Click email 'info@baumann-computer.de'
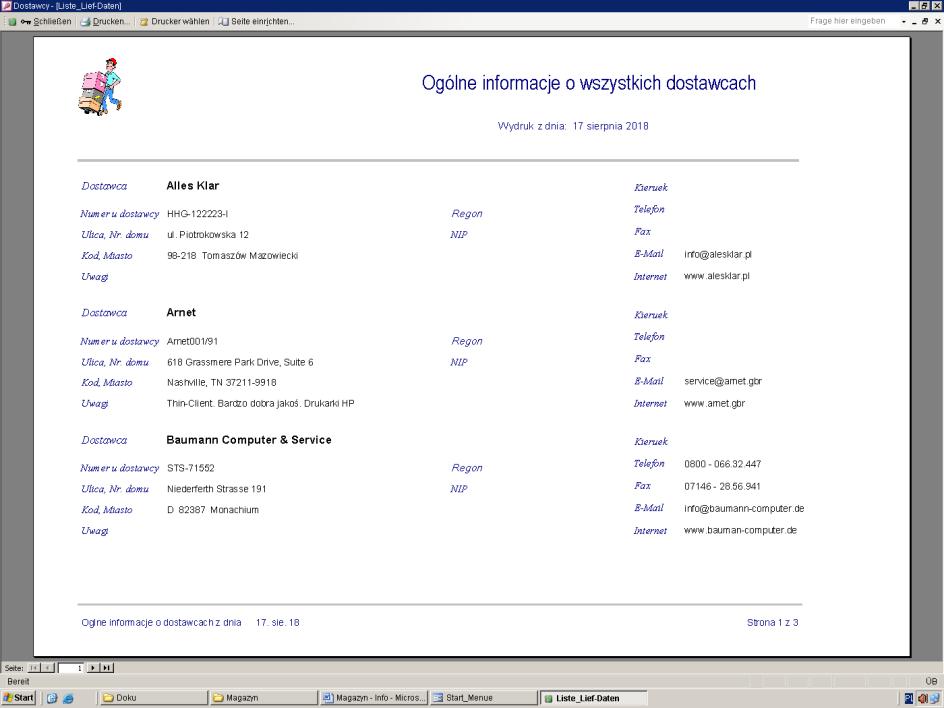Image resolution: width=944 pixels, height=708 pixels. click(x=744, y=509)
